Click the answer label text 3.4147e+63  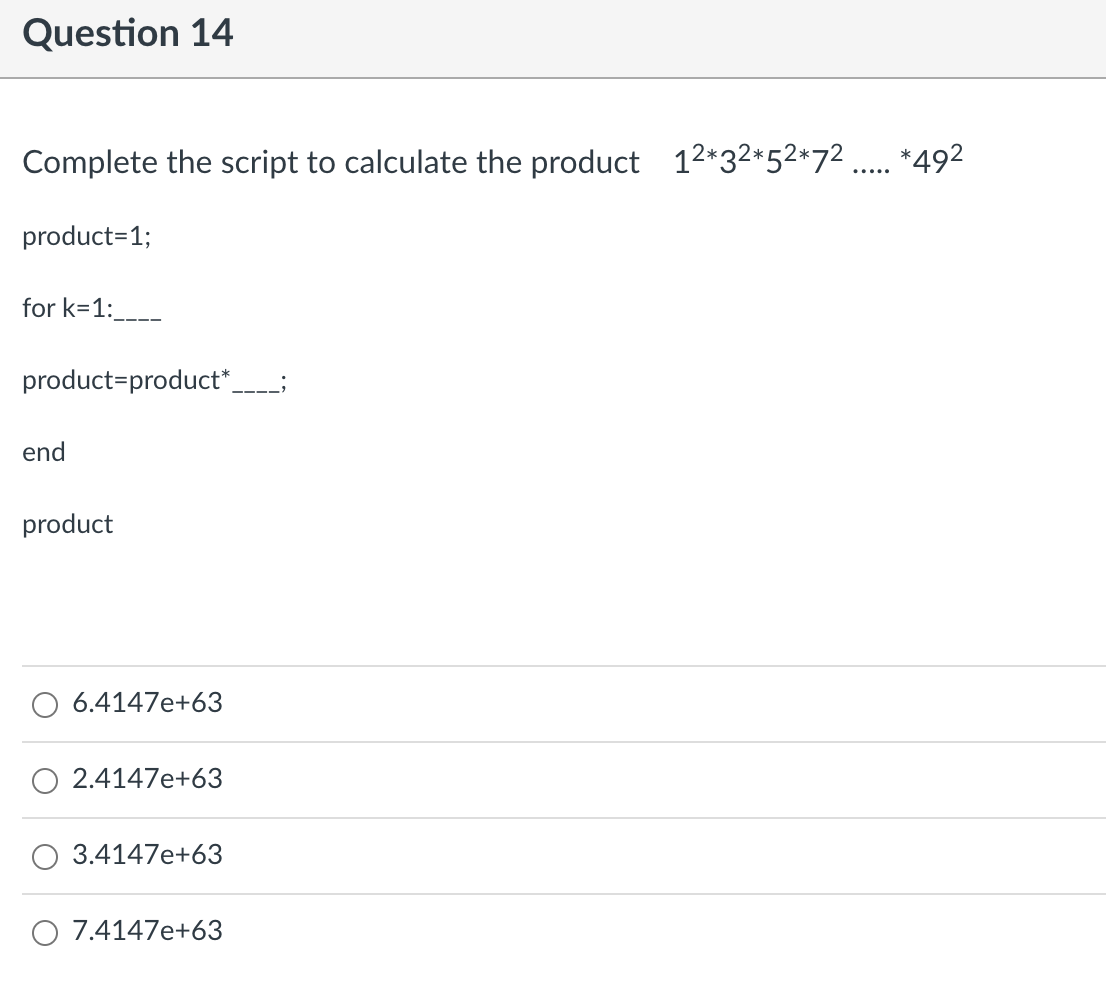pyautogui.click(x=147, y=855)
